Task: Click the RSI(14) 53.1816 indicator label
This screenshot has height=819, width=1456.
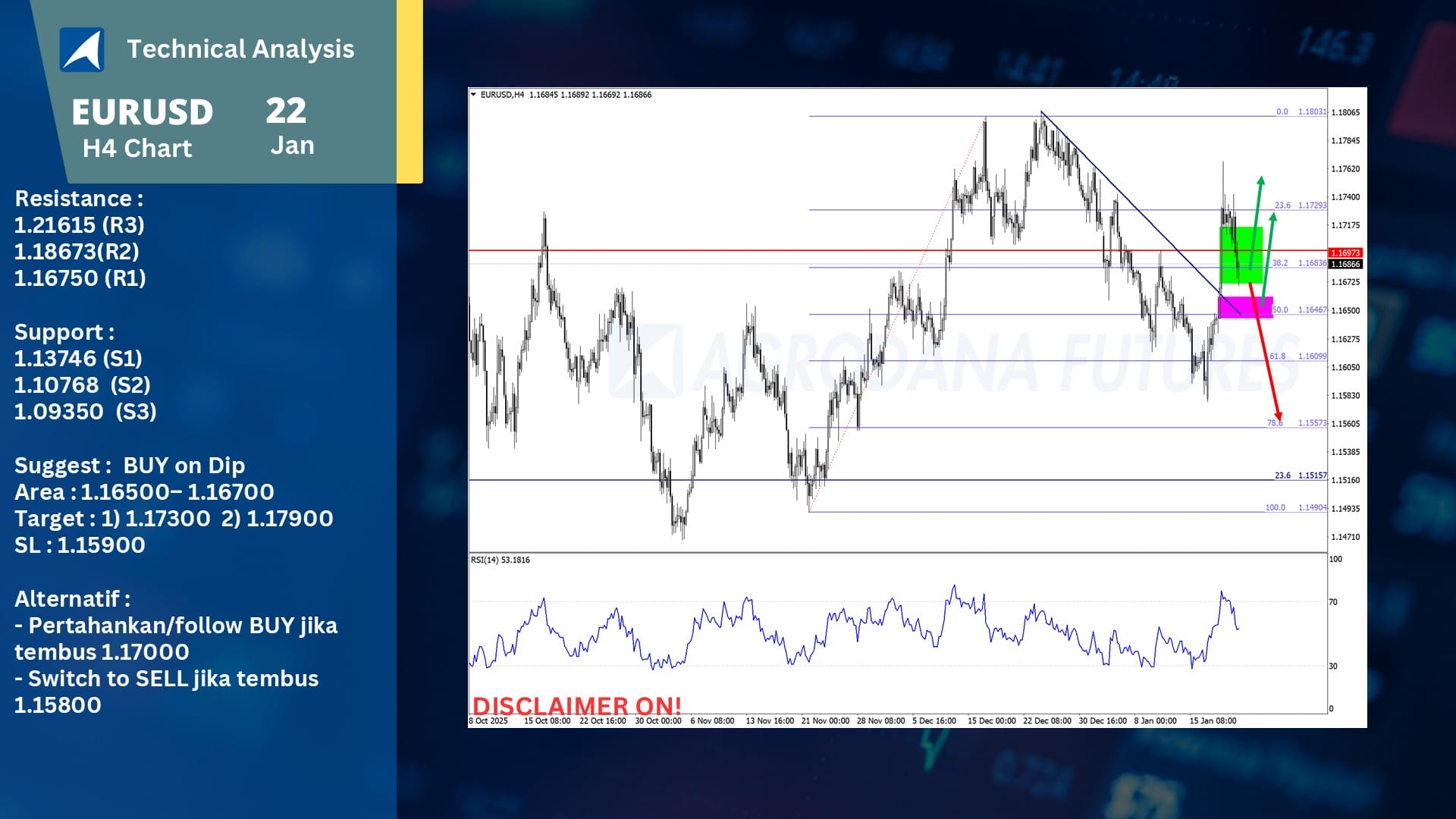Action: click(x=500, y=560)
